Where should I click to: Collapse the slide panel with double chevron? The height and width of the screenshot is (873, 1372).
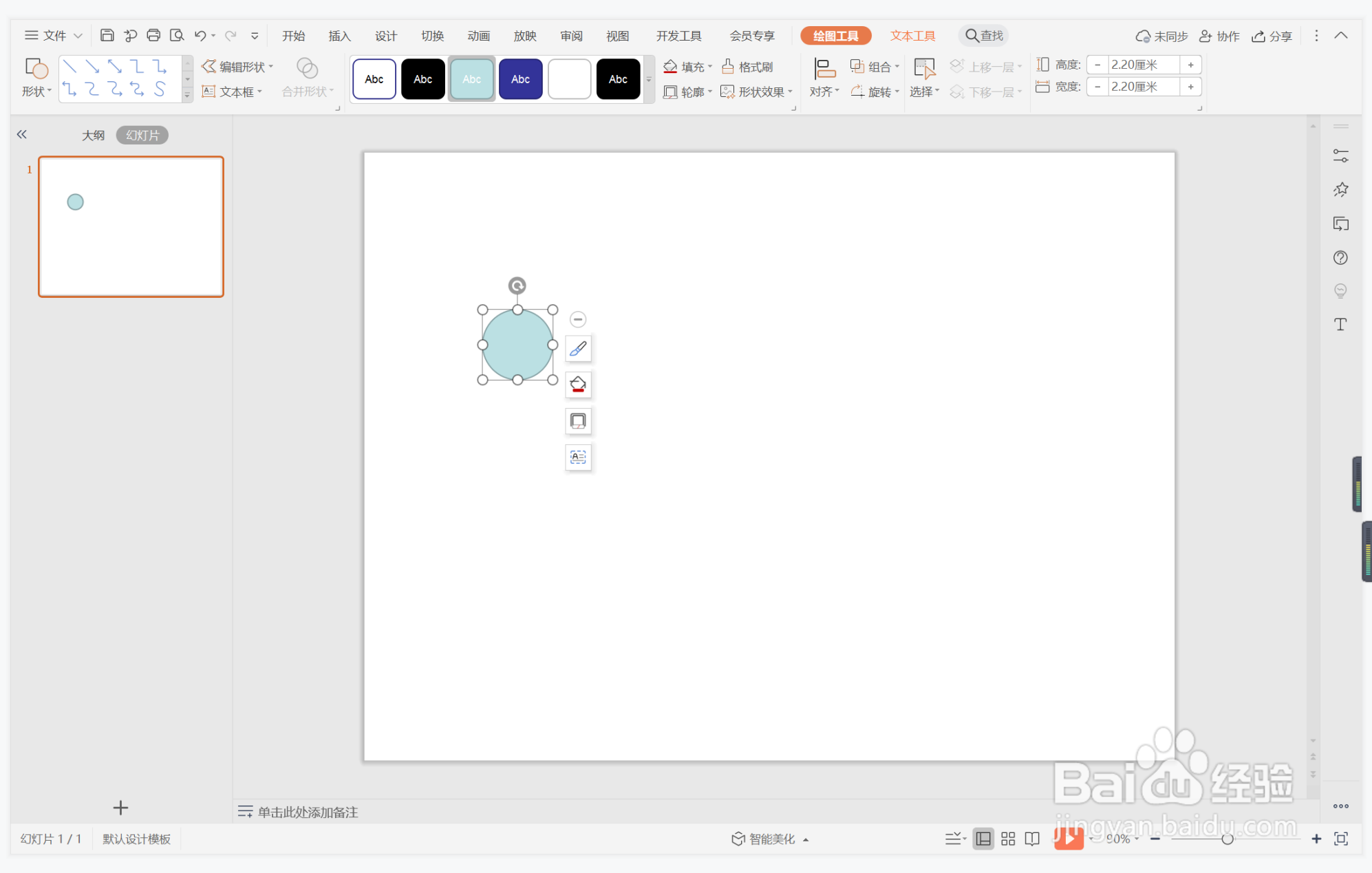(22, 134)
